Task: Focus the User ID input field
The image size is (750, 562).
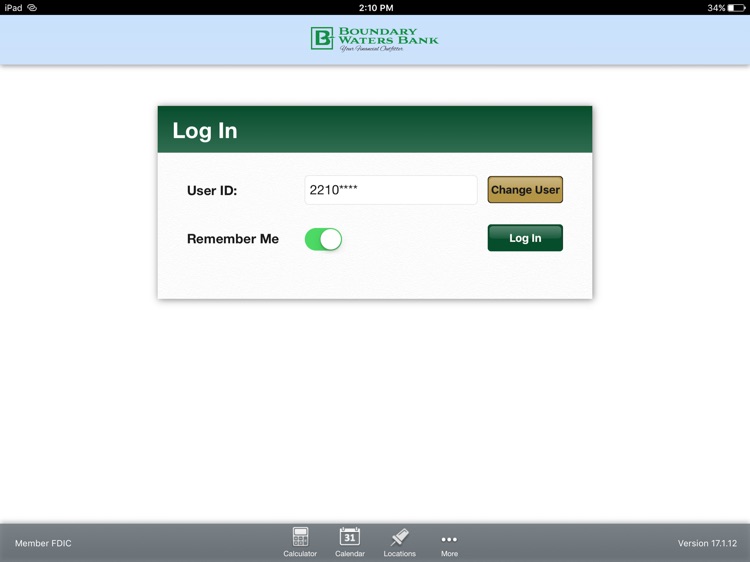Action: (391, 190)
